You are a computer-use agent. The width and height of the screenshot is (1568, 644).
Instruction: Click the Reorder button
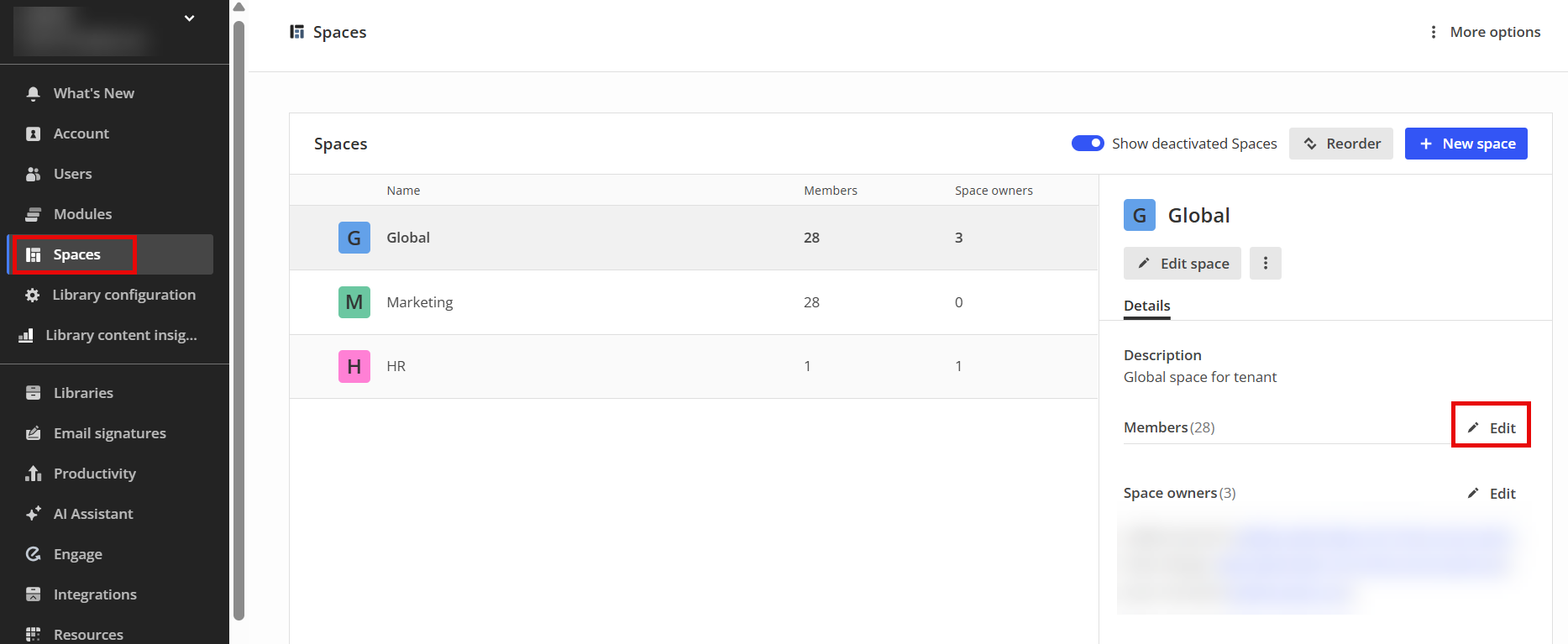[1340, 144]
